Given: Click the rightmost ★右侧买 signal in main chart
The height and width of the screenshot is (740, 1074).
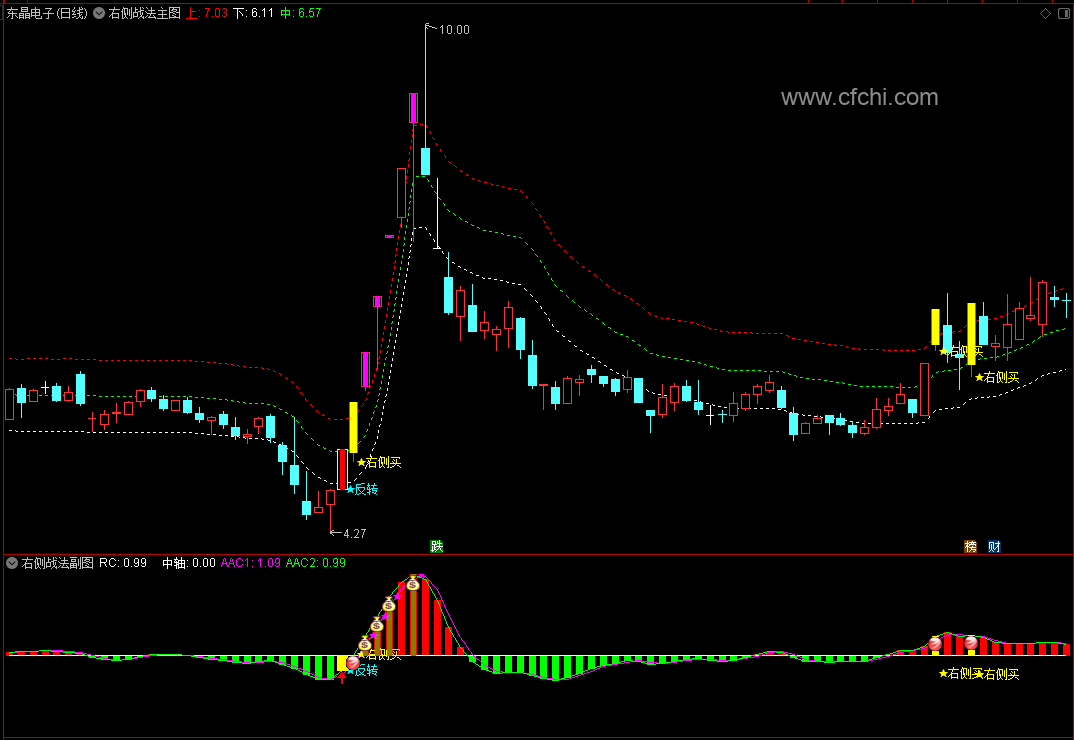Looking at the screenshot, I should click(997, 377).
